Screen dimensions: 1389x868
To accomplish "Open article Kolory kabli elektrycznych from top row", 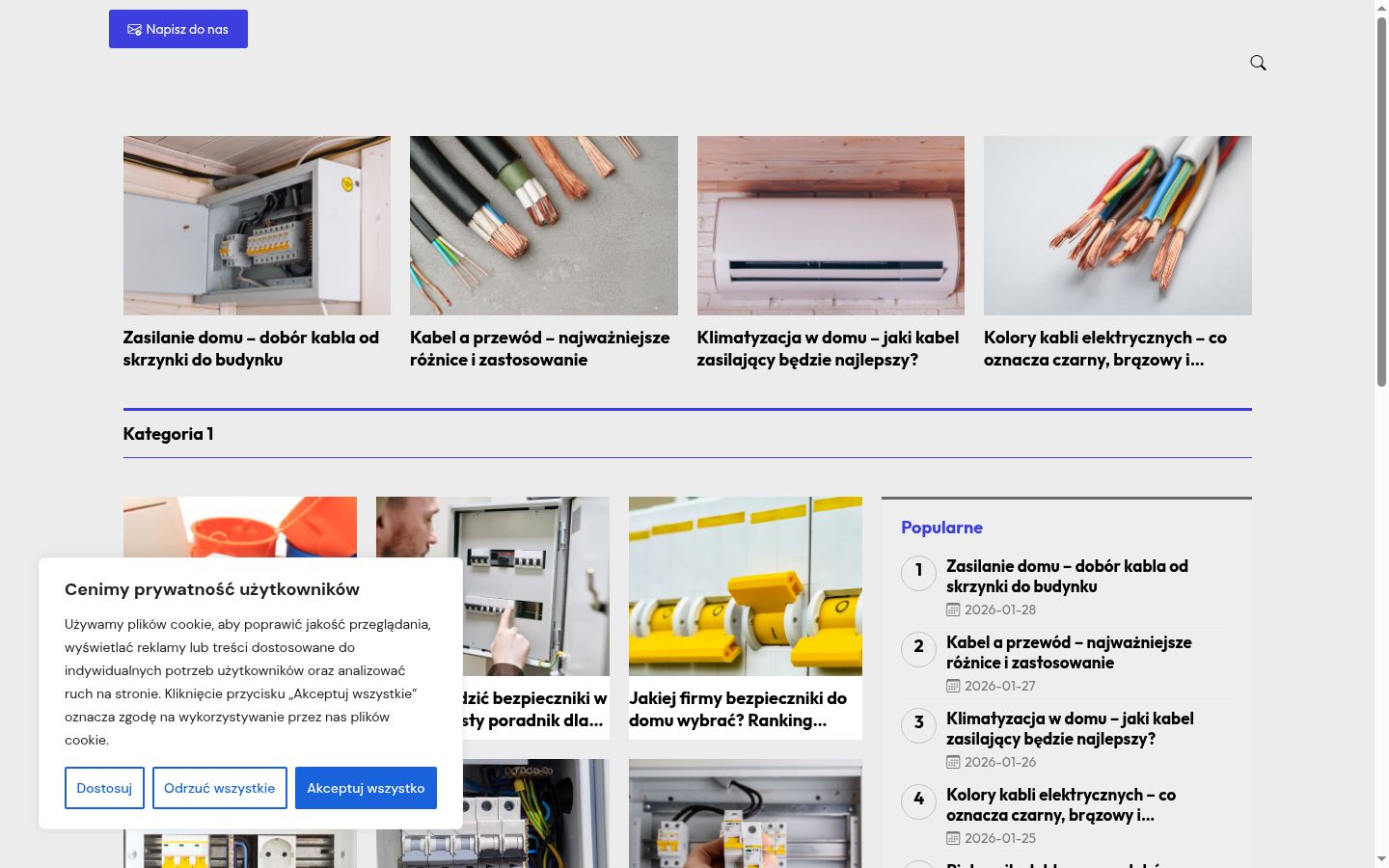I will (x=1105, y=348).
